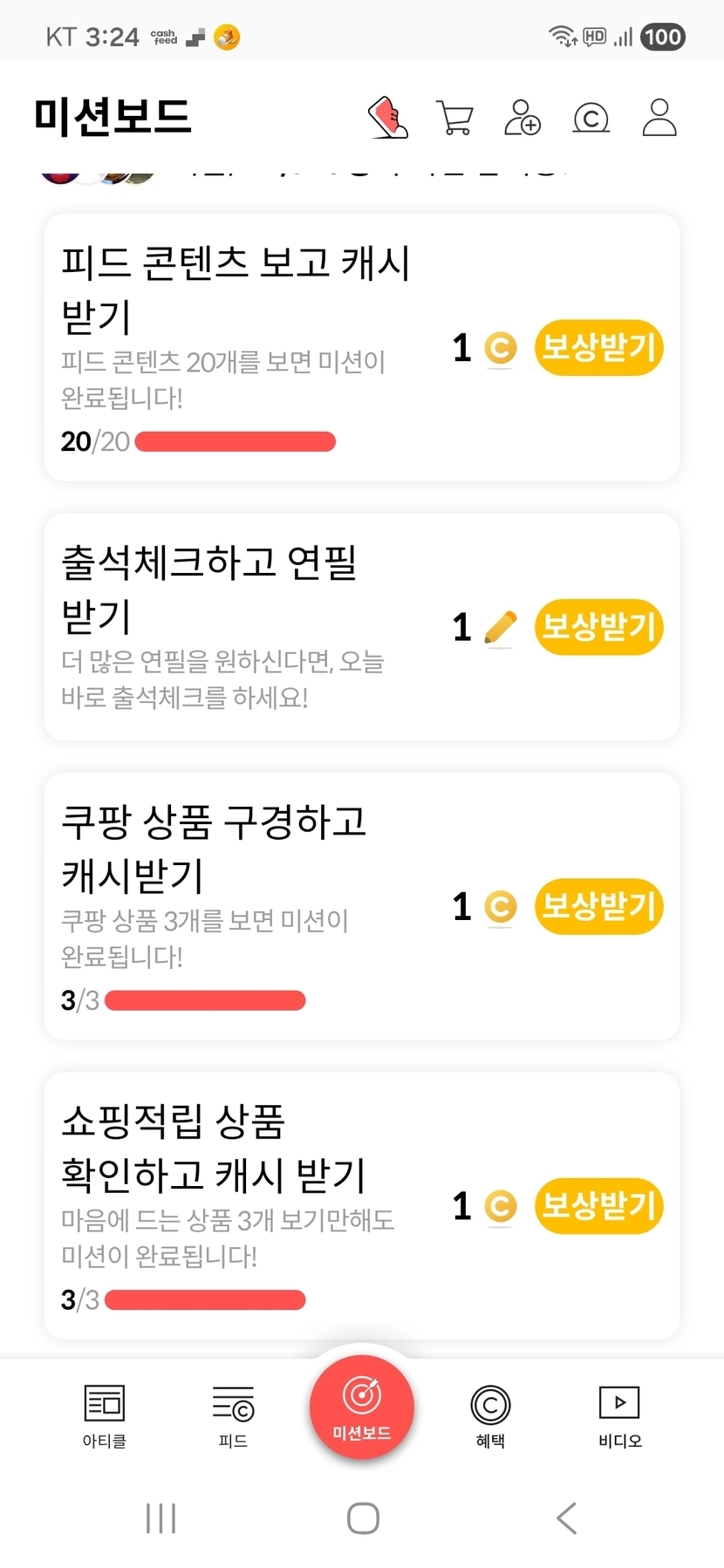
Task: Tap the pencil icon on attendance mission
Action: pyautogui.click(x=500, y=627)
